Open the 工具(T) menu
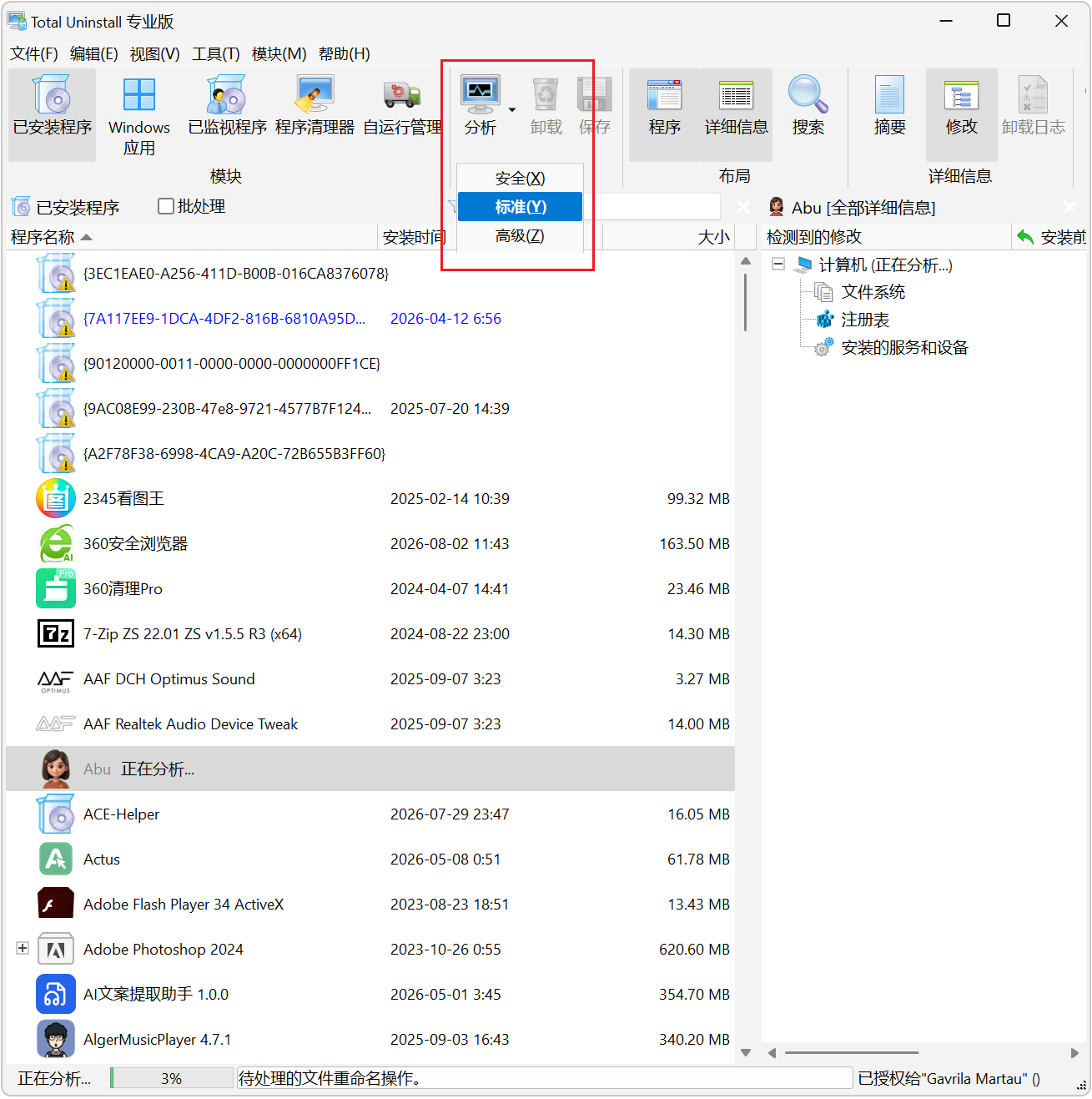Screen dimensions: 1092x1099 tap(216, 53)
